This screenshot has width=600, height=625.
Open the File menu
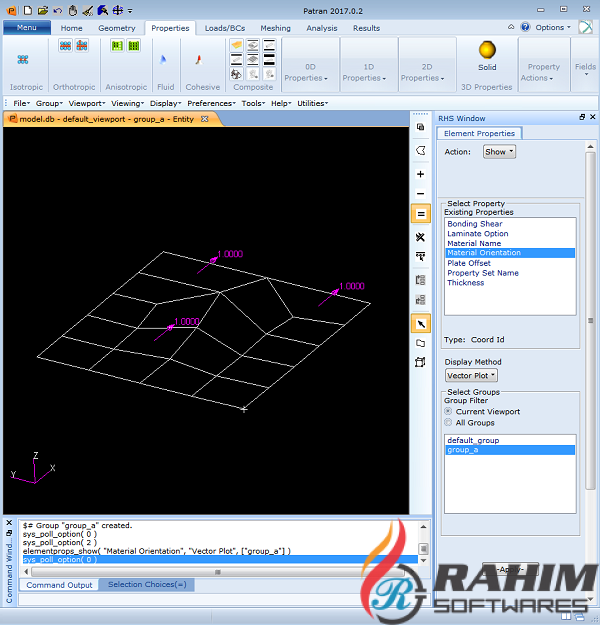coord(22,103)
